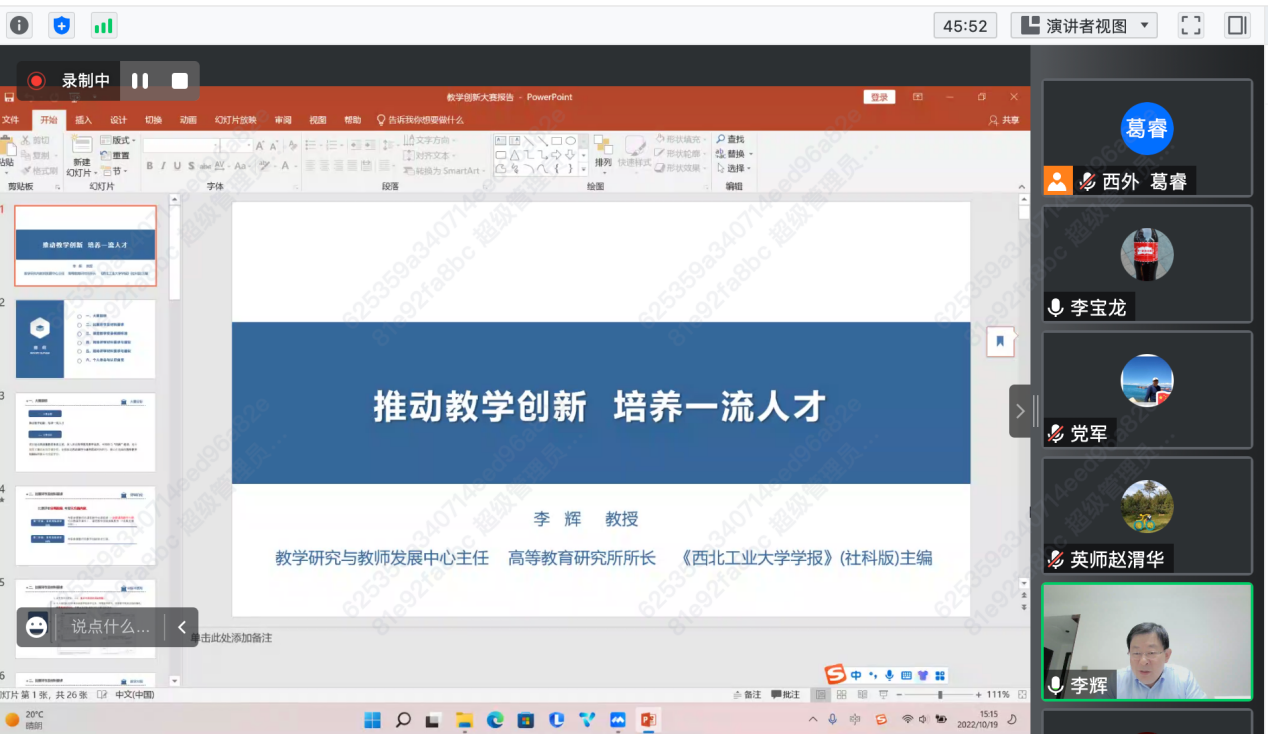This screenshot has width=1268, height=734.
Task: Click the 111% zoom level
Action: pyautogui.click(x=998, y=694)
